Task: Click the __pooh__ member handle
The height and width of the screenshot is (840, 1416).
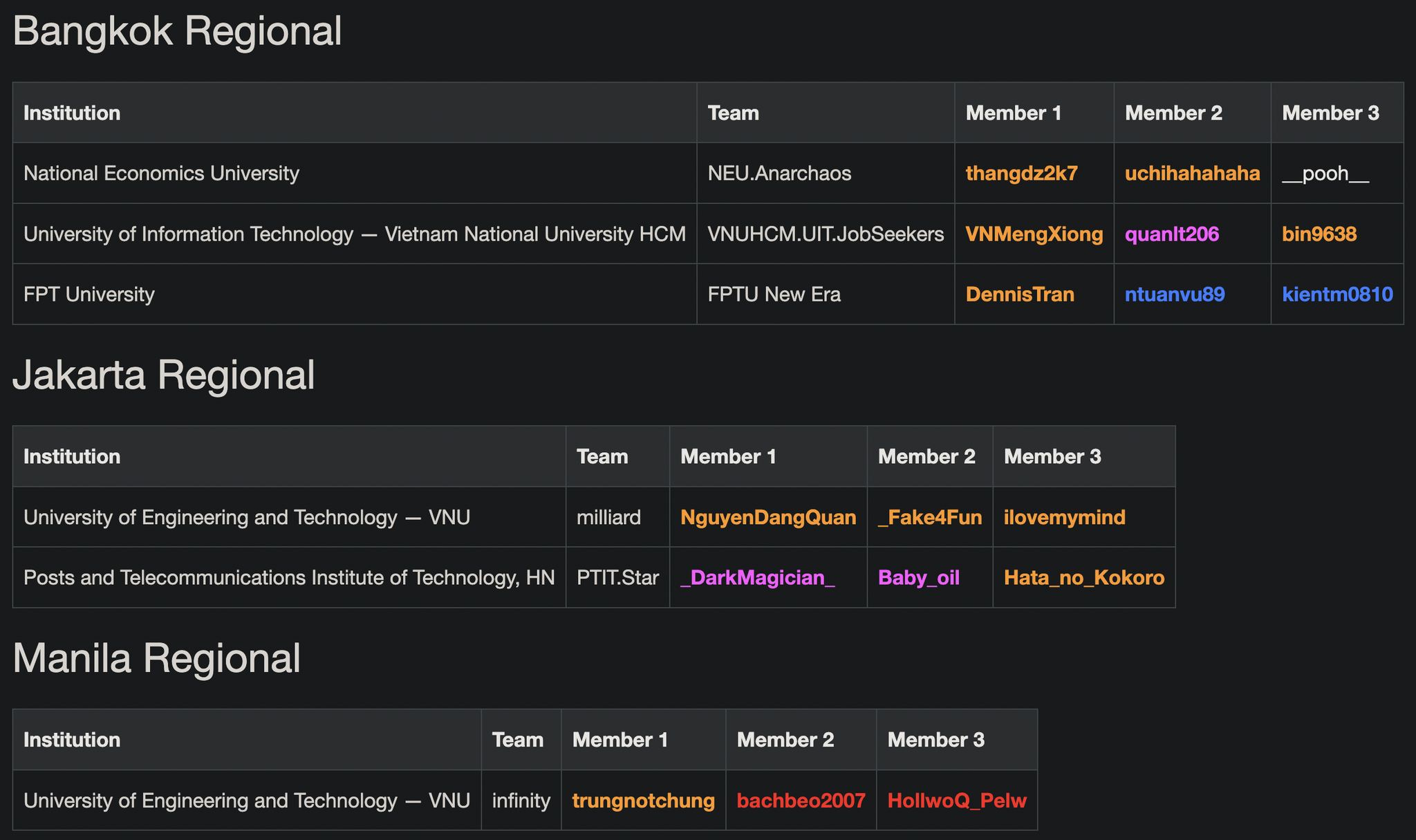Action: click(1325, 173)
